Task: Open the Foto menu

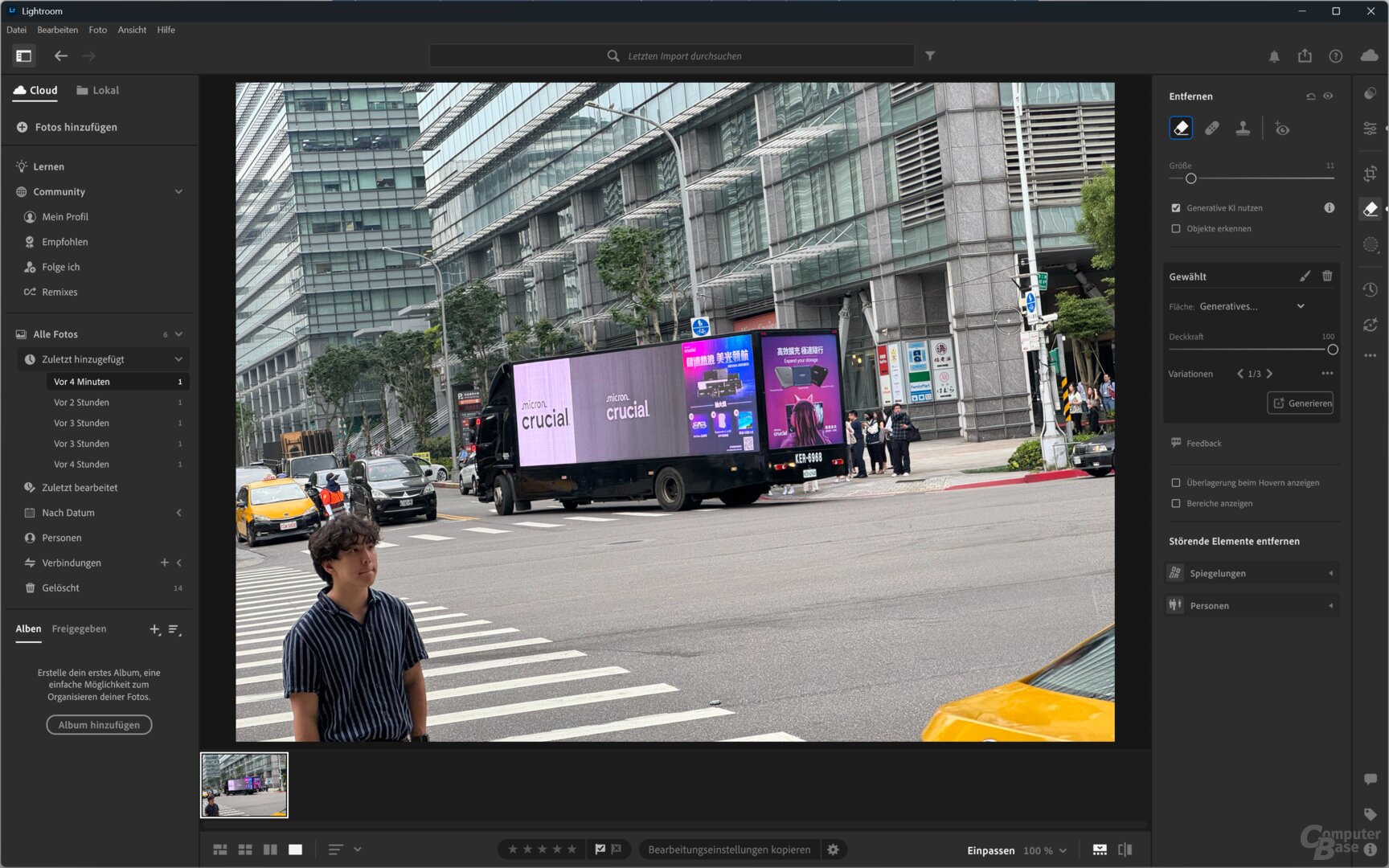Action: coord(97,30)
